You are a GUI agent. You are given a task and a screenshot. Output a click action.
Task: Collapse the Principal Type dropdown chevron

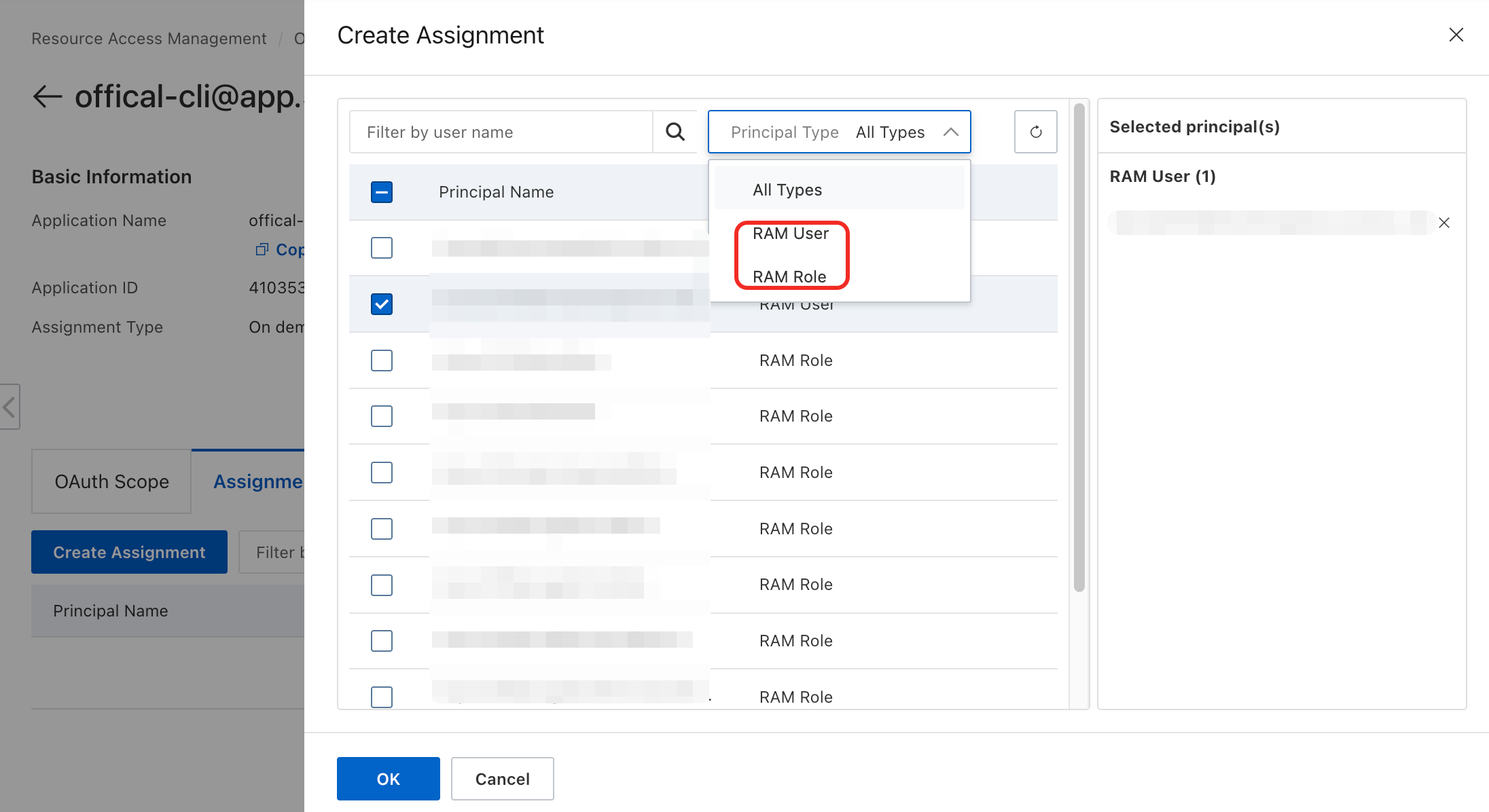pyautogui.click(x=951, y=132)
